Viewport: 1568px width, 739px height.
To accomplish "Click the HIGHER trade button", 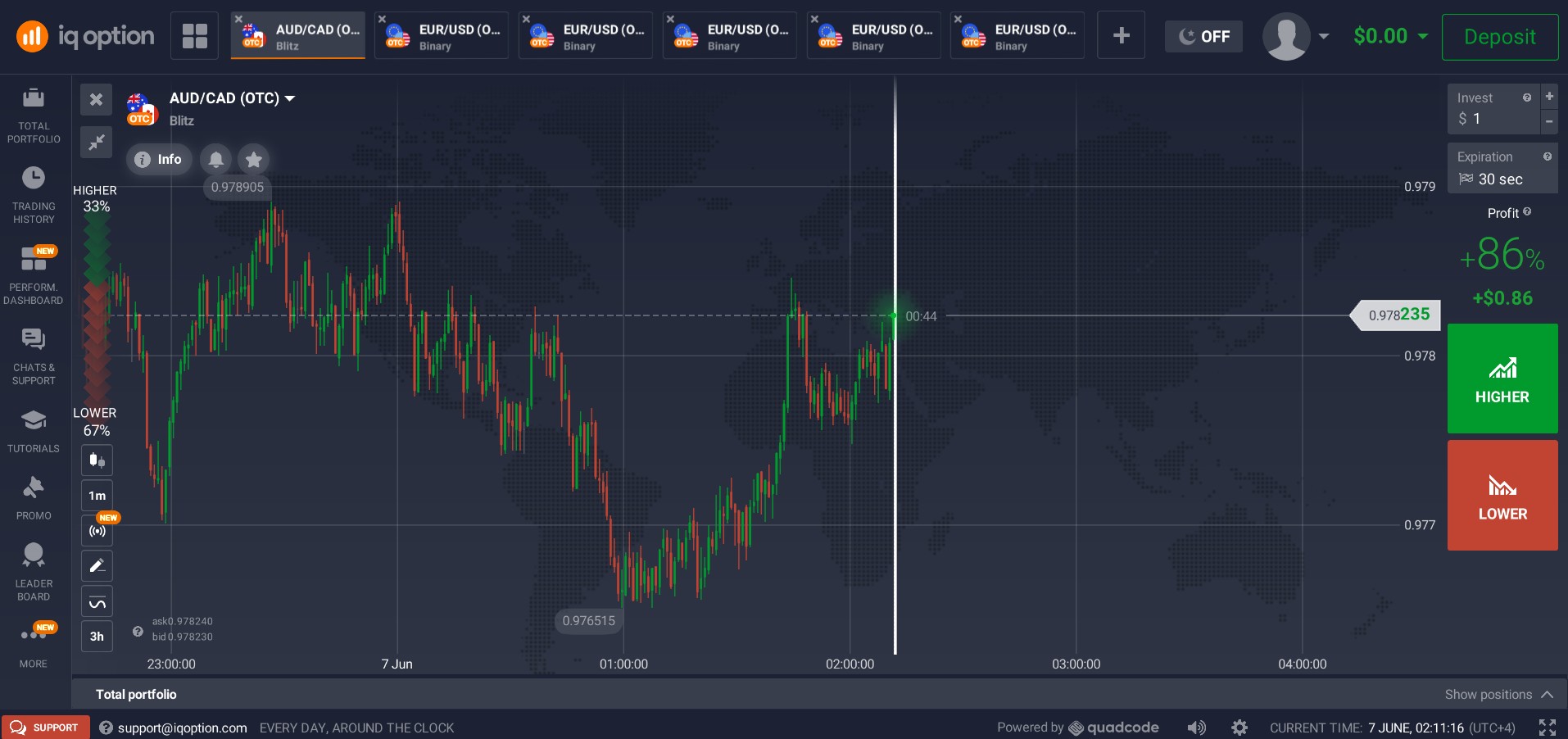I will [1502, 379].
